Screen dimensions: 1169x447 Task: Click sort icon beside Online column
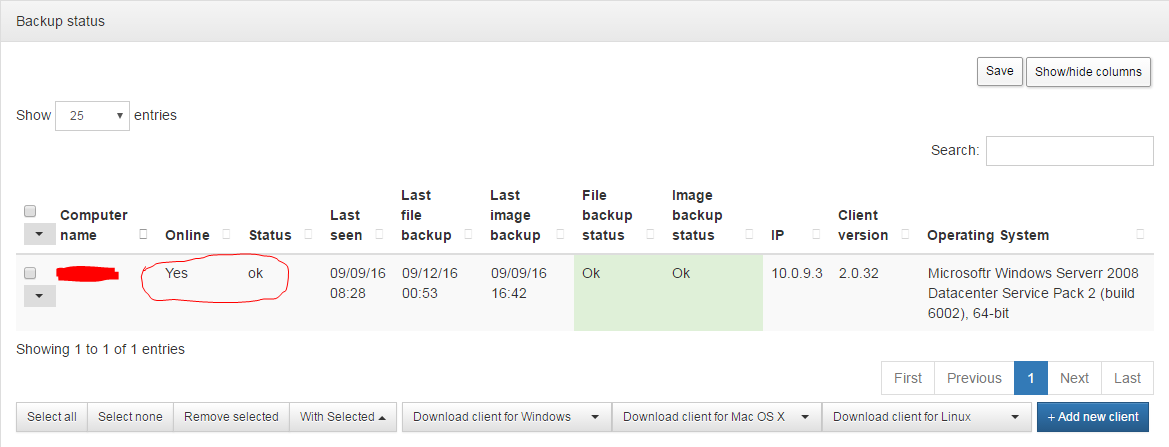pos(226,235)
